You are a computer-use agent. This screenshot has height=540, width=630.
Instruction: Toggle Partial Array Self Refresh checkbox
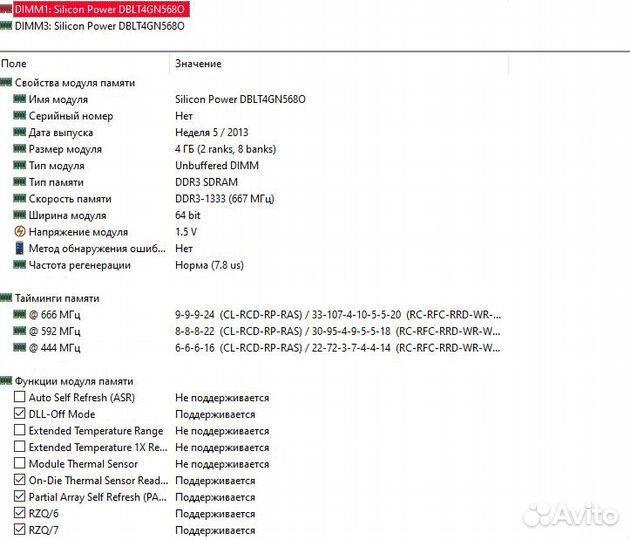[19, 497]
